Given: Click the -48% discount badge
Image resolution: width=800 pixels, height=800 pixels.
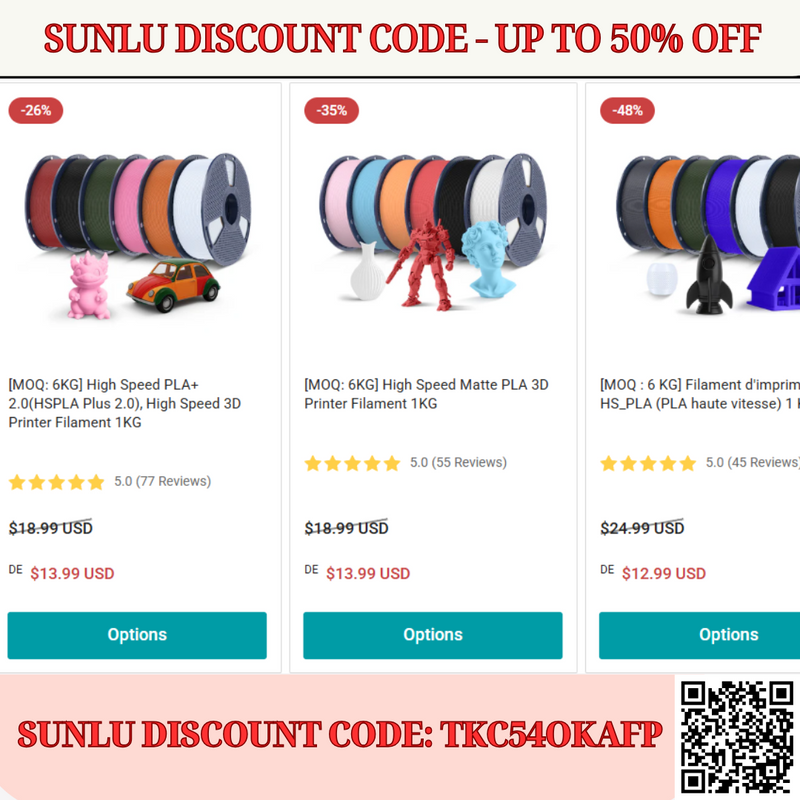Looking at the screenshot, I should coord(627,110).
